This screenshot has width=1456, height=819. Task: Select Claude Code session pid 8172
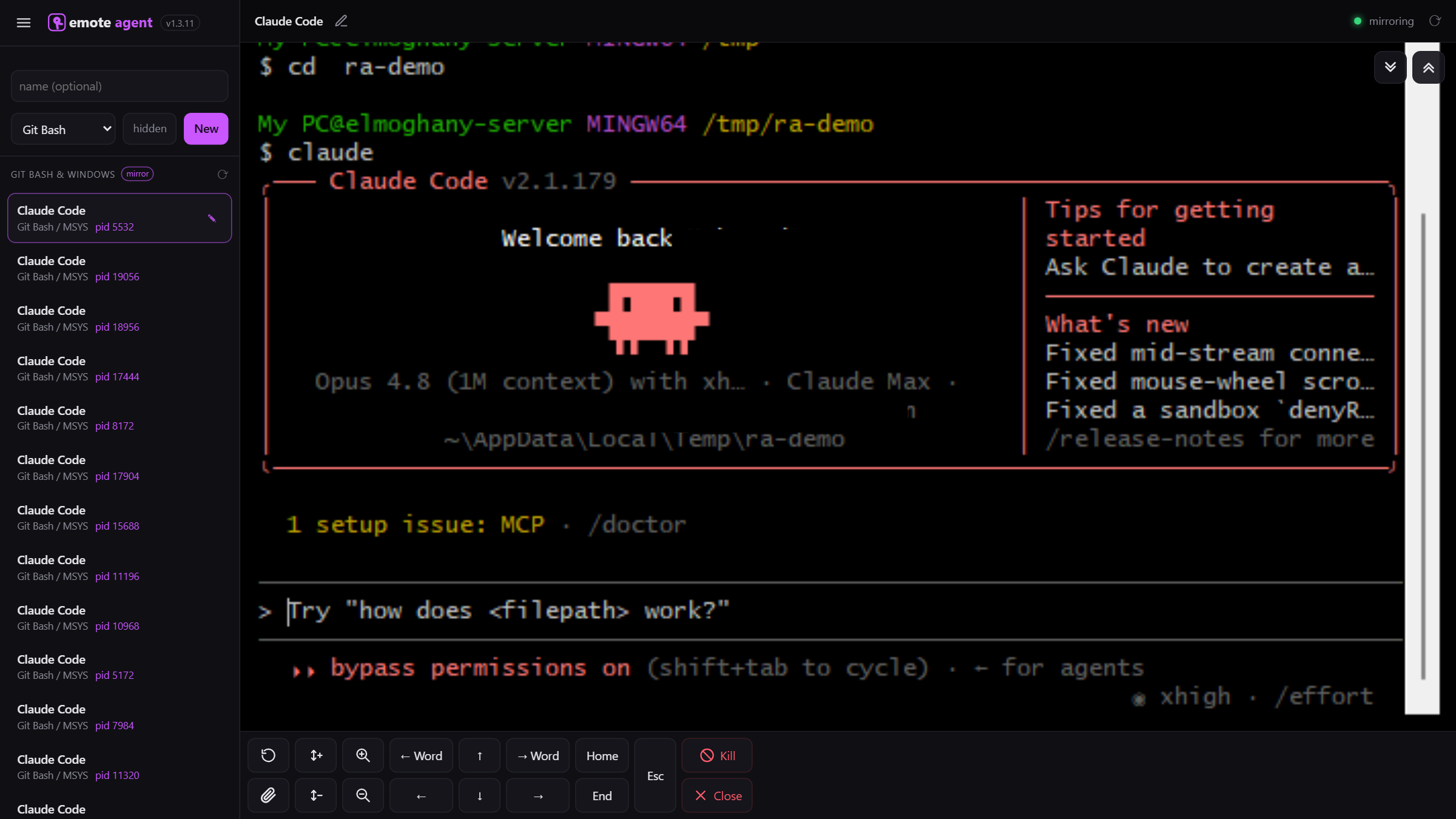[x=120, y=418]
